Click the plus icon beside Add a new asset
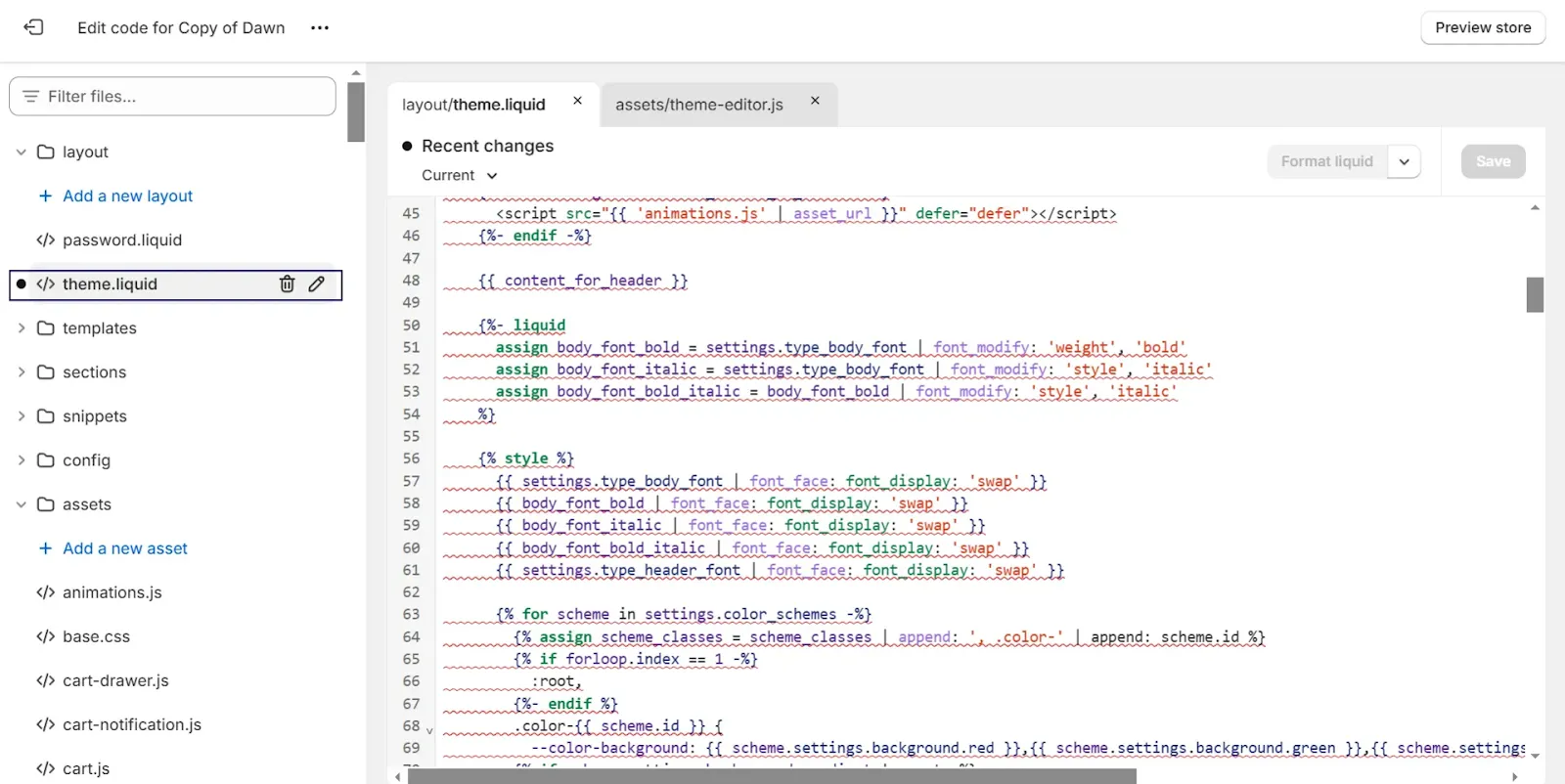 pyautogui.click(x=45, y=549)
